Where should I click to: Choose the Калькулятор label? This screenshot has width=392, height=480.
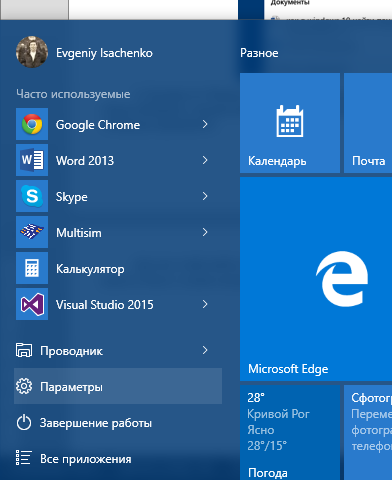tap(90, 269)
